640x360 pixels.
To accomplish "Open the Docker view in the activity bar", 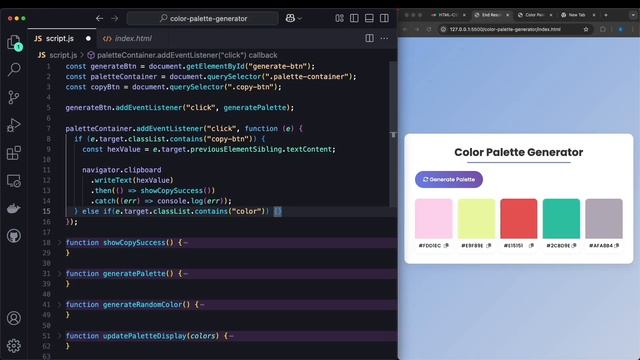I will point(14,209).
